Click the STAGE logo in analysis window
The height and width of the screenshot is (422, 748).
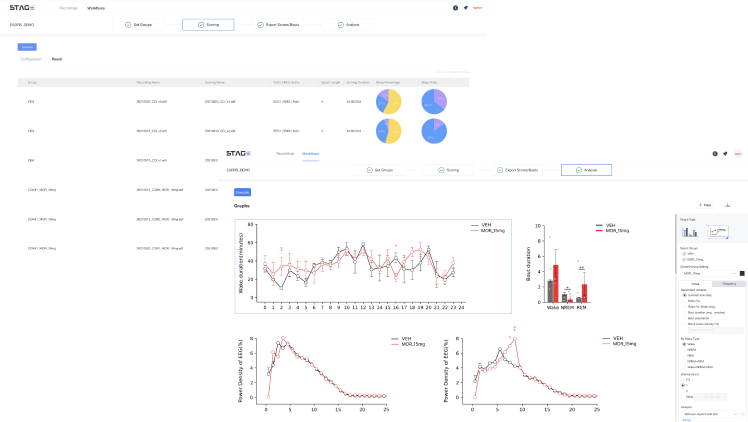(237, 153)
